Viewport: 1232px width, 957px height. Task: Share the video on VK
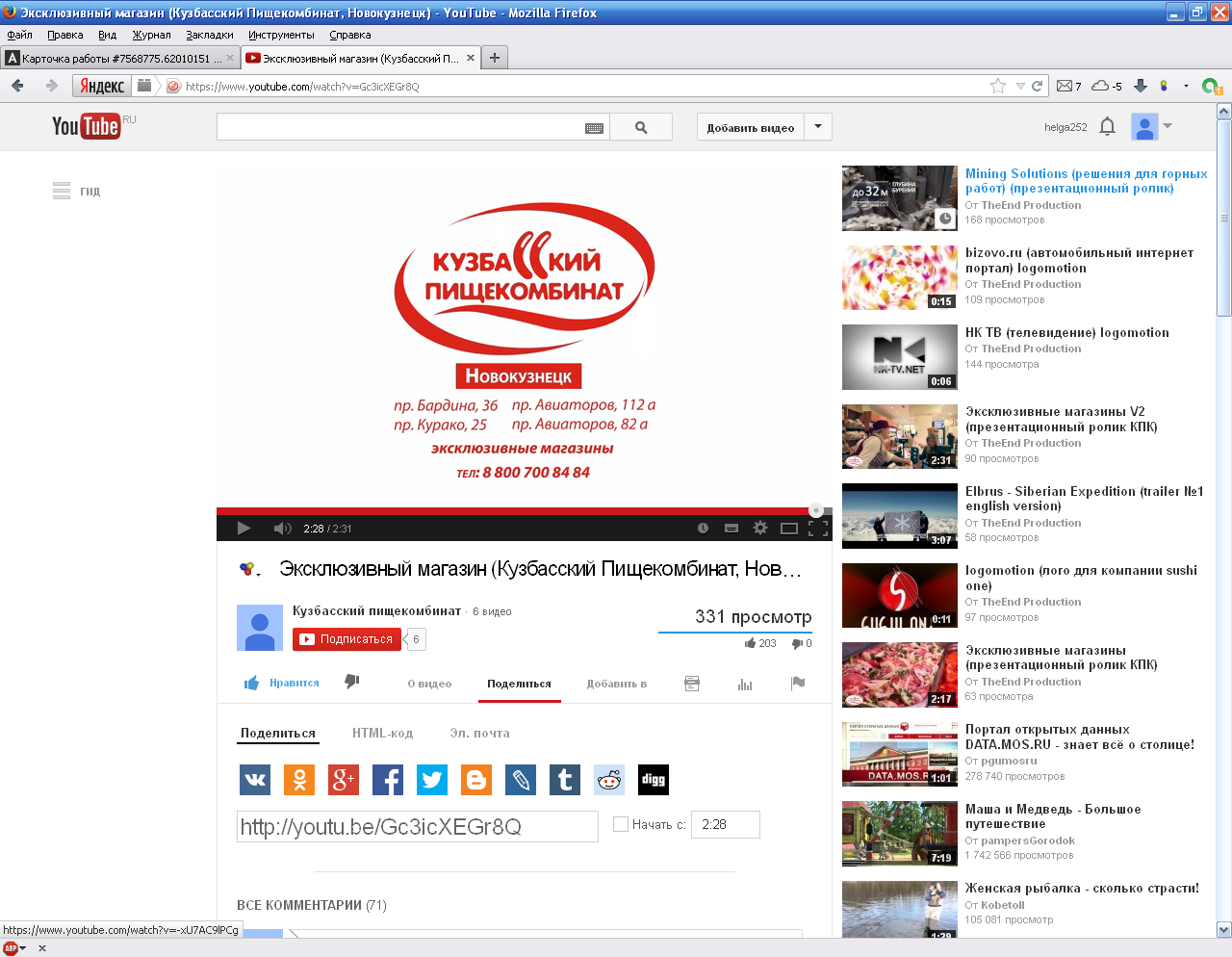click(255, 780)
